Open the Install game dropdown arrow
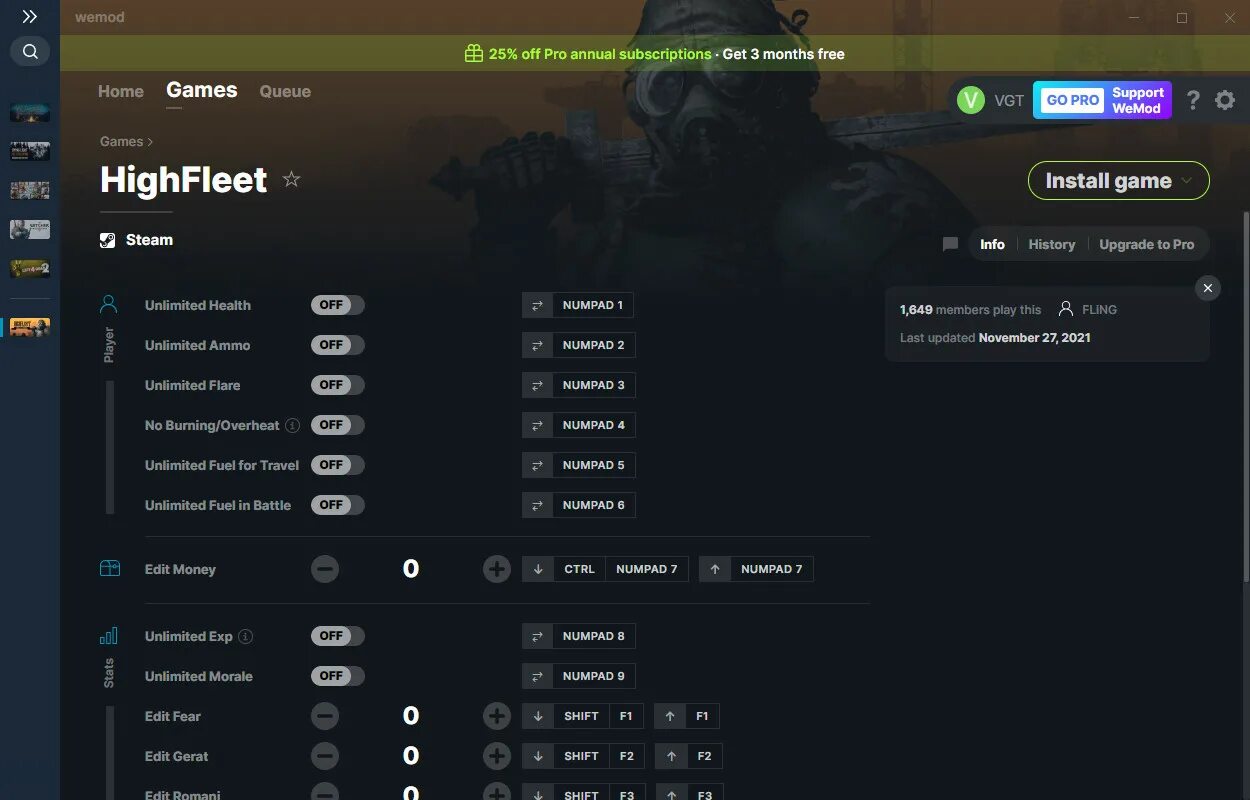1250x800 pixels. (1187, 181)
